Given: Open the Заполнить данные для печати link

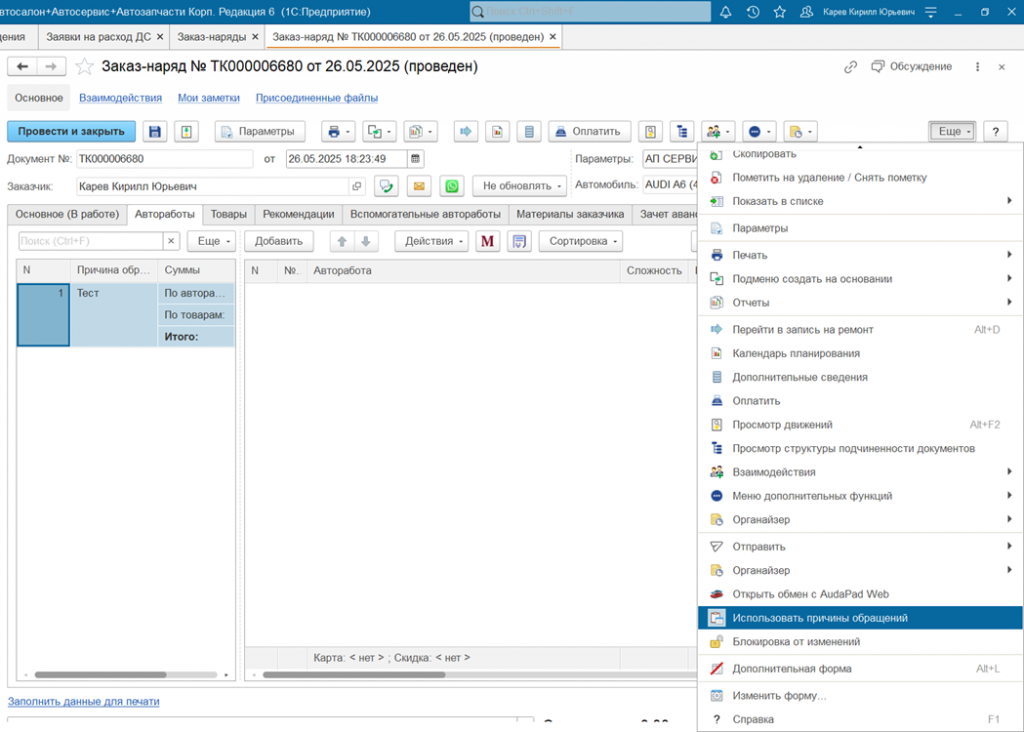Looking at the screenshot, I should (x=84, y=702).
